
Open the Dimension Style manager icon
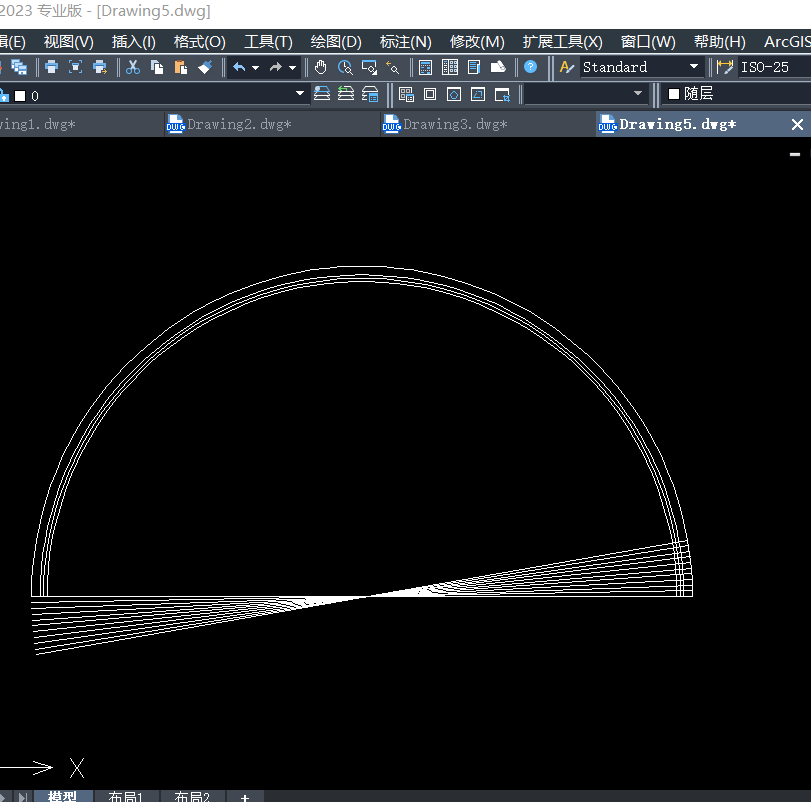pyautogui.click(x=725, y=67)
